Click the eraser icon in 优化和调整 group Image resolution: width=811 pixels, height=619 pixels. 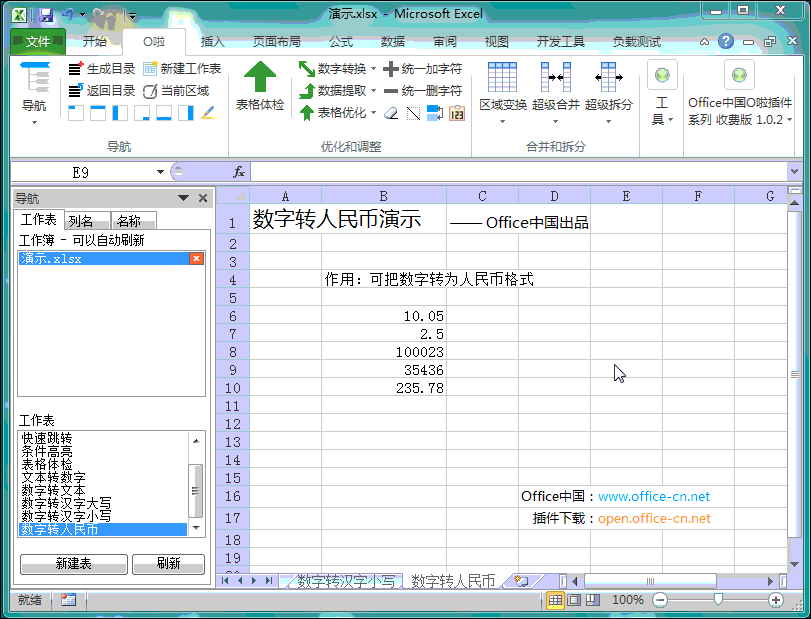392,113
